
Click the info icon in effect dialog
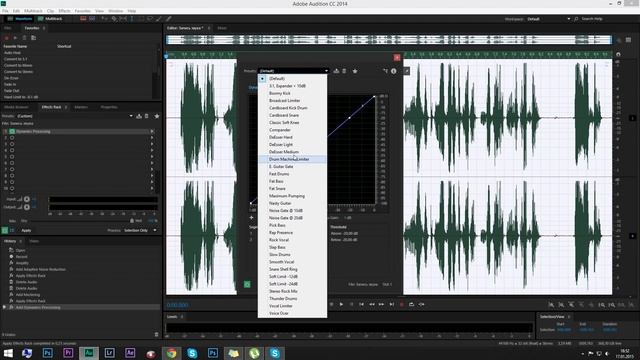393,71
